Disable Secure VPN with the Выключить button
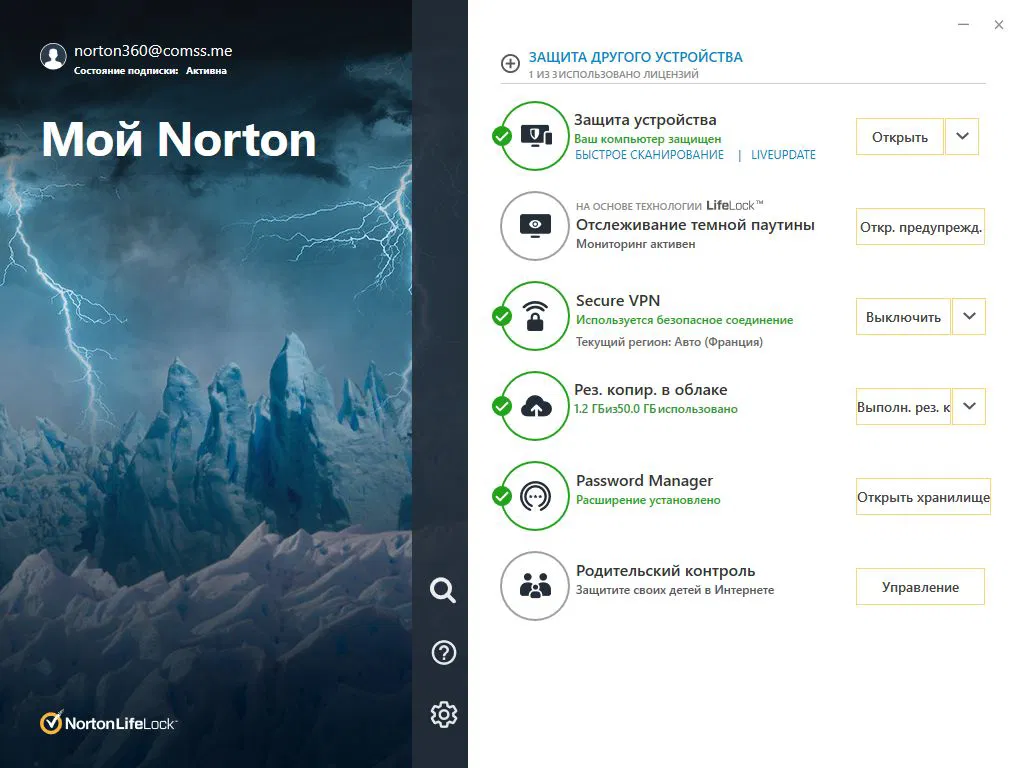This screenshot has height=768, width=1024. coord(903,316)
